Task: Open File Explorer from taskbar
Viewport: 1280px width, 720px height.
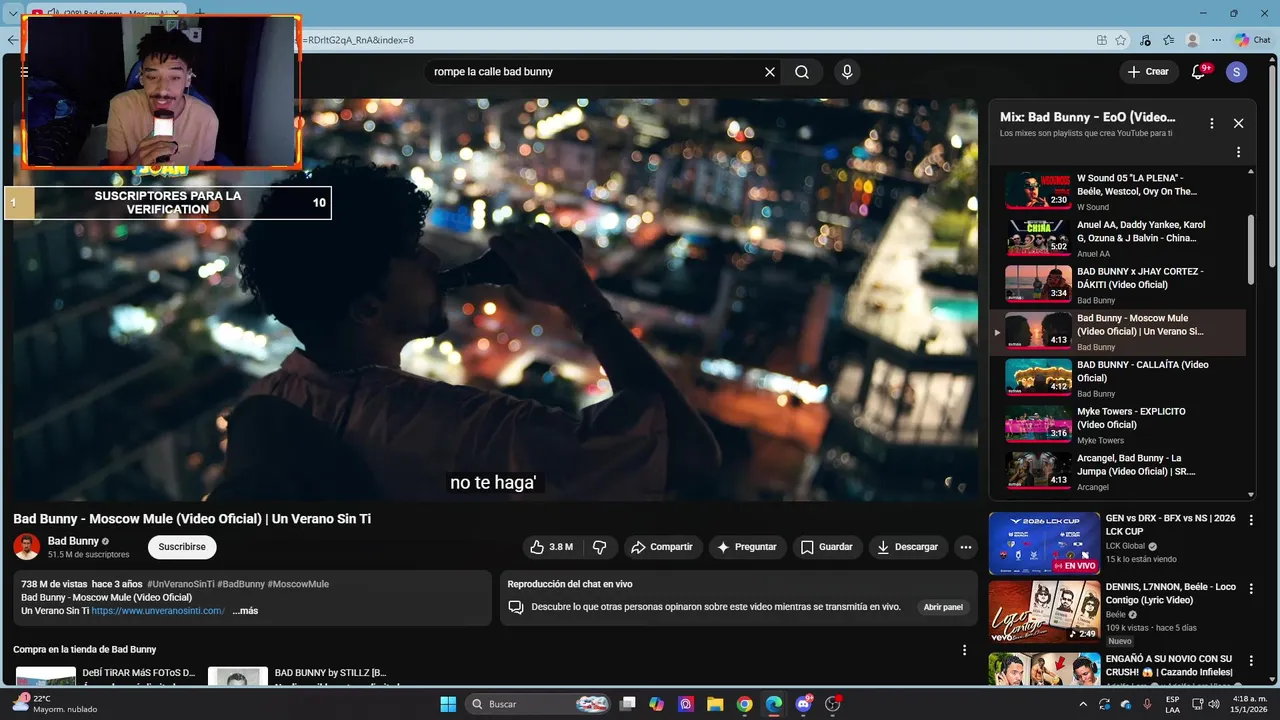Action: tap(716, 704)
